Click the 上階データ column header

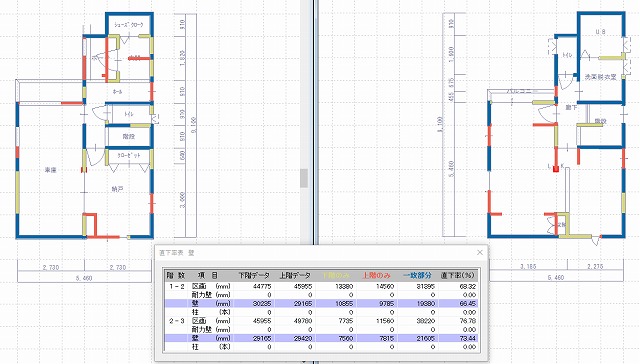tap(295, 275)
